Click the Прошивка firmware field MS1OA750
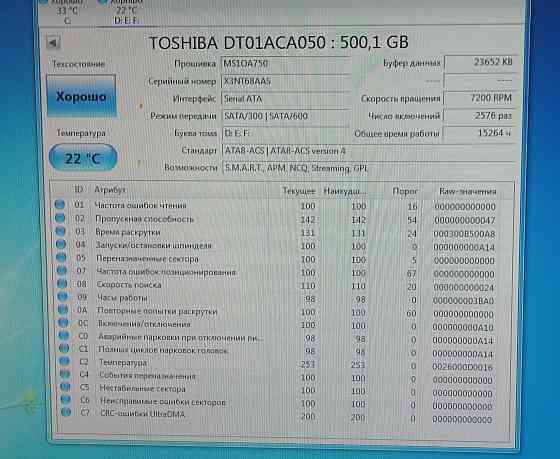The height and width of the screenshot is (459, 560). point(285,64)
